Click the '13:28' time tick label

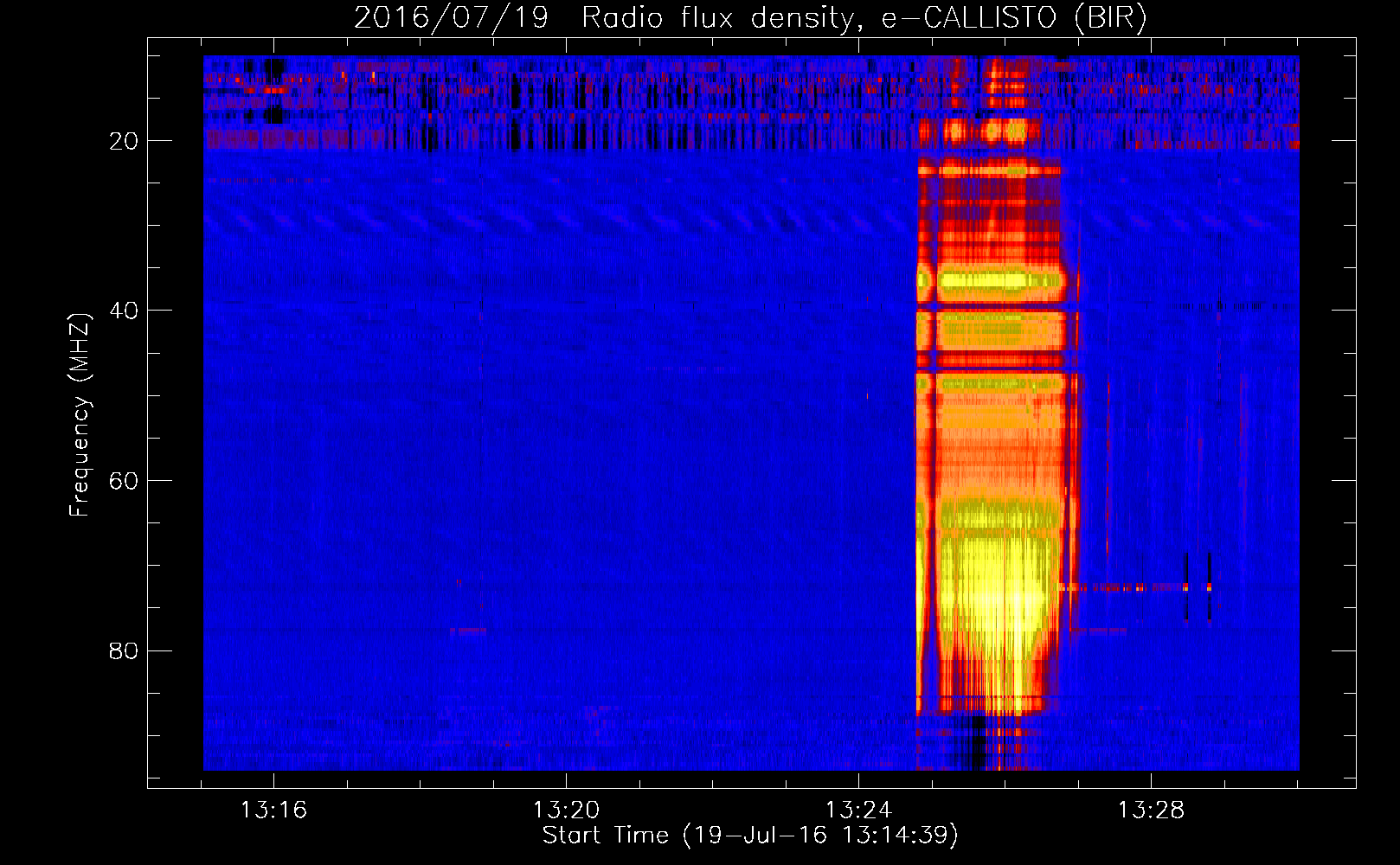click(x=1151, y=811)
